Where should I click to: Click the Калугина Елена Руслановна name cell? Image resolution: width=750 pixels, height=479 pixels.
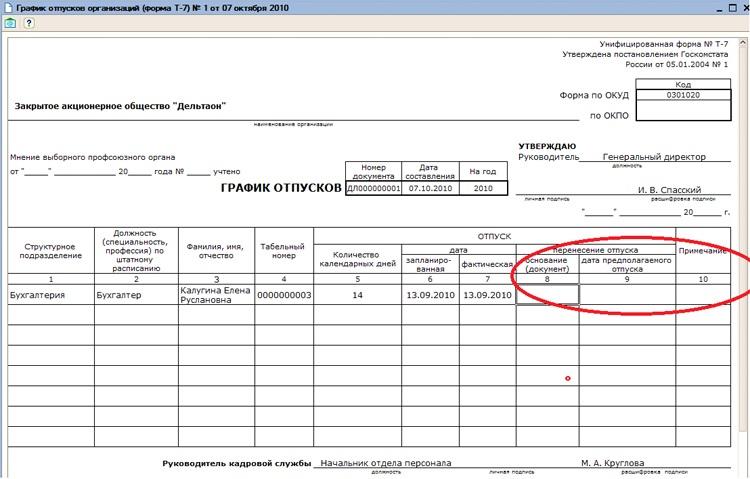(215, 295)
